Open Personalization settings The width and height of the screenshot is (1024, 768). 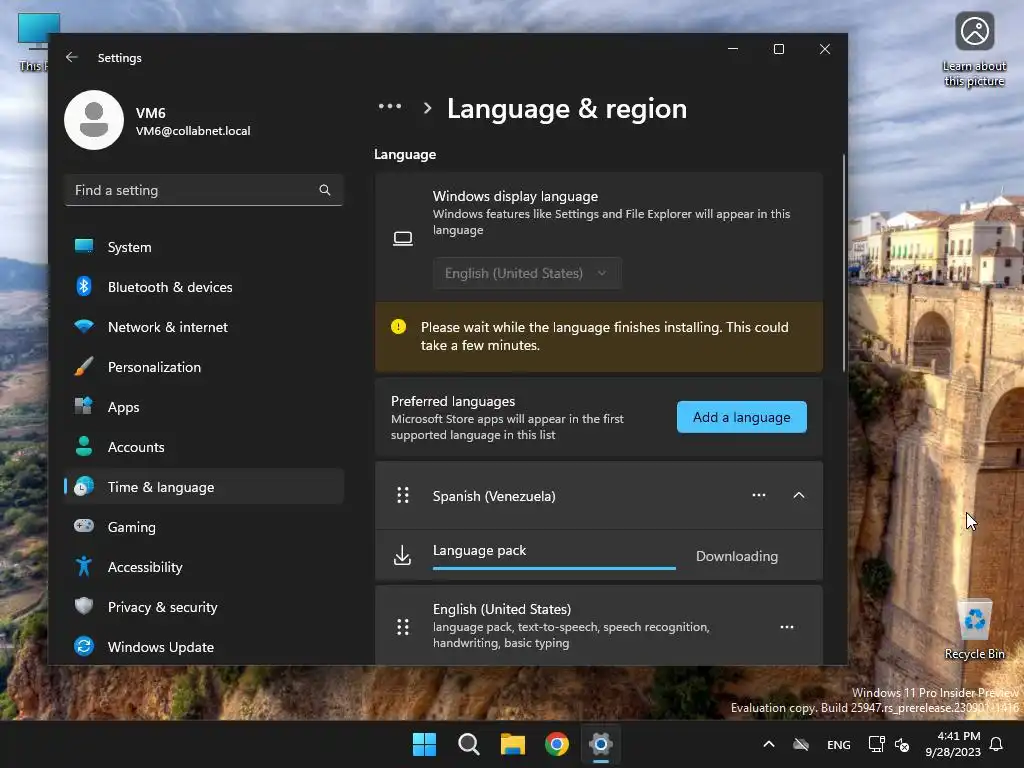click(204, 367)
